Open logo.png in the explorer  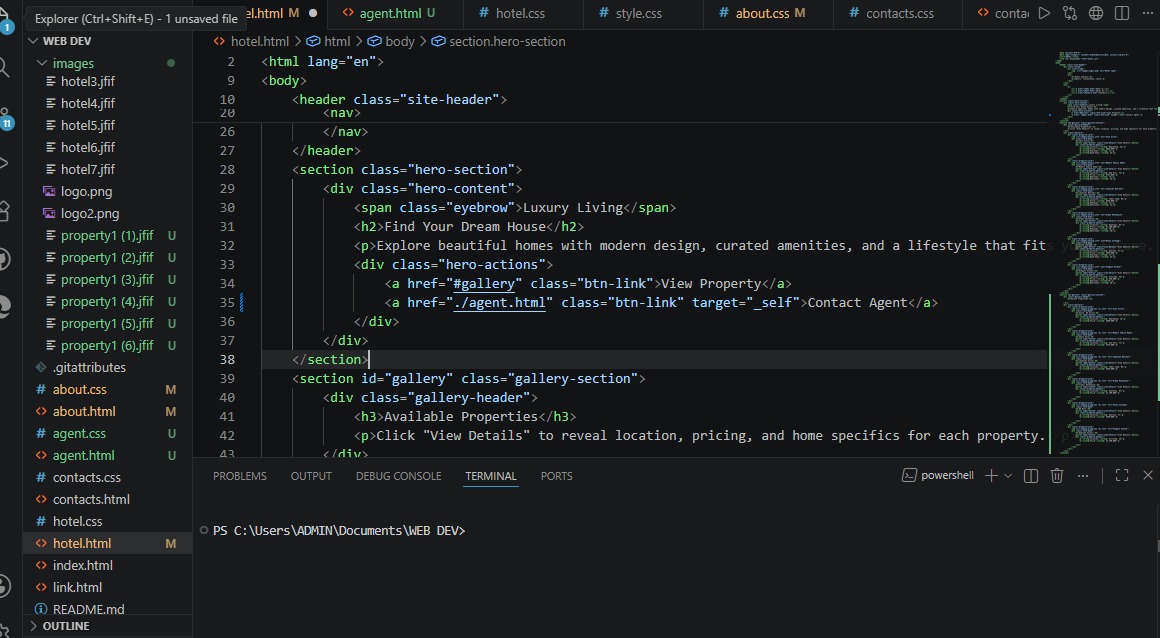86,192
